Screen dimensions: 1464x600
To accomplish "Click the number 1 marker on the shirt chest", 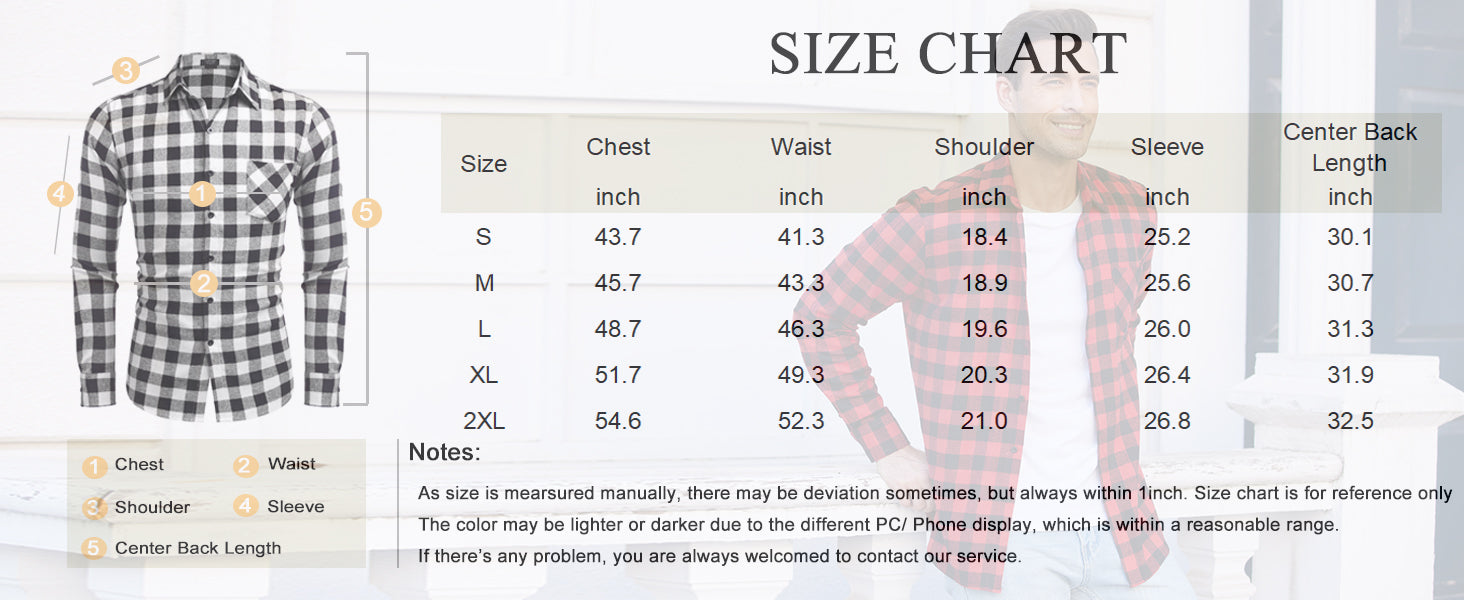I will (x=203, y=194).
